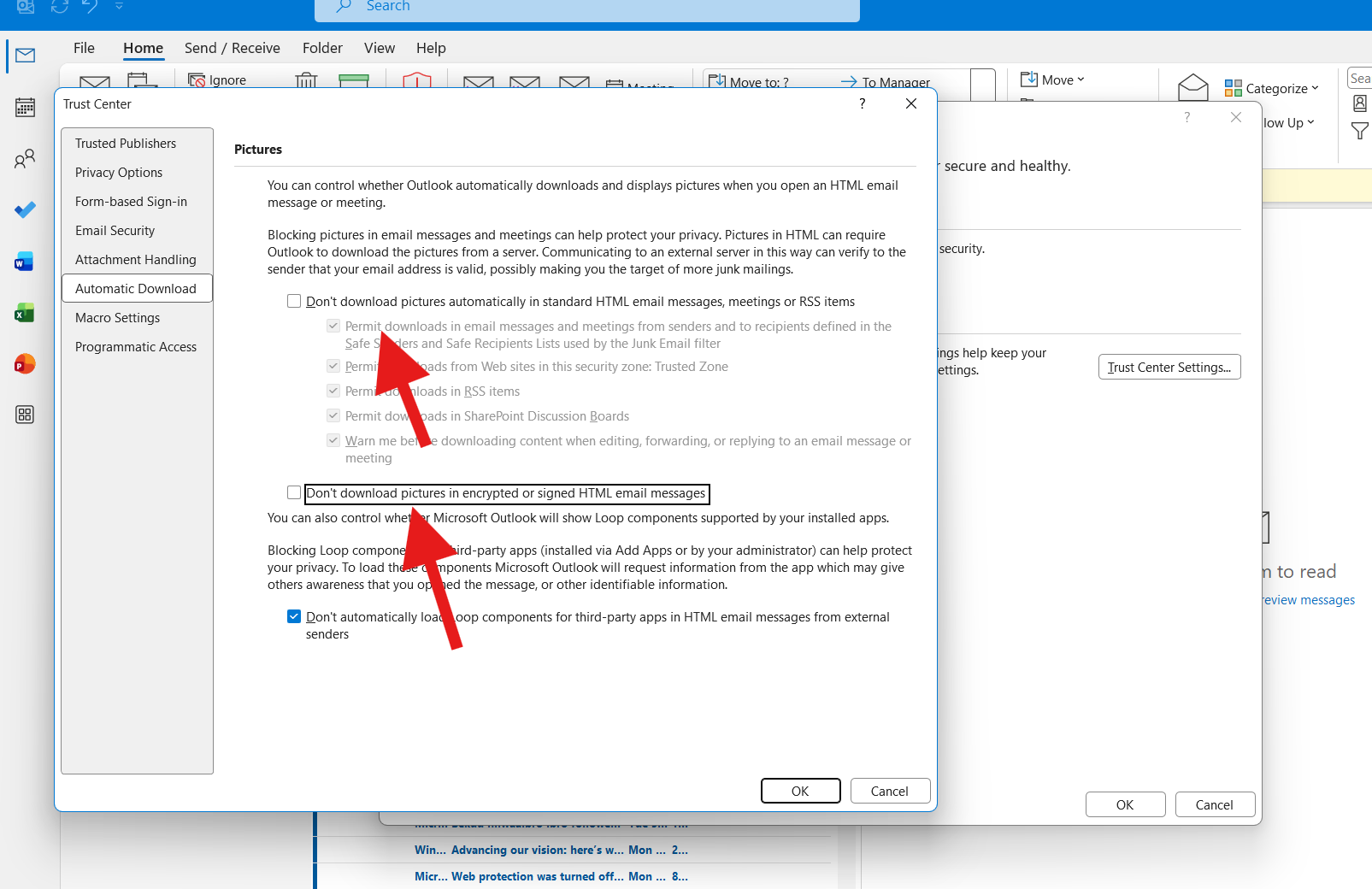The image size is (1372, 889).
Task: Click the Meeting reply icon in ribbon
Action: click(x=639, y=84)
